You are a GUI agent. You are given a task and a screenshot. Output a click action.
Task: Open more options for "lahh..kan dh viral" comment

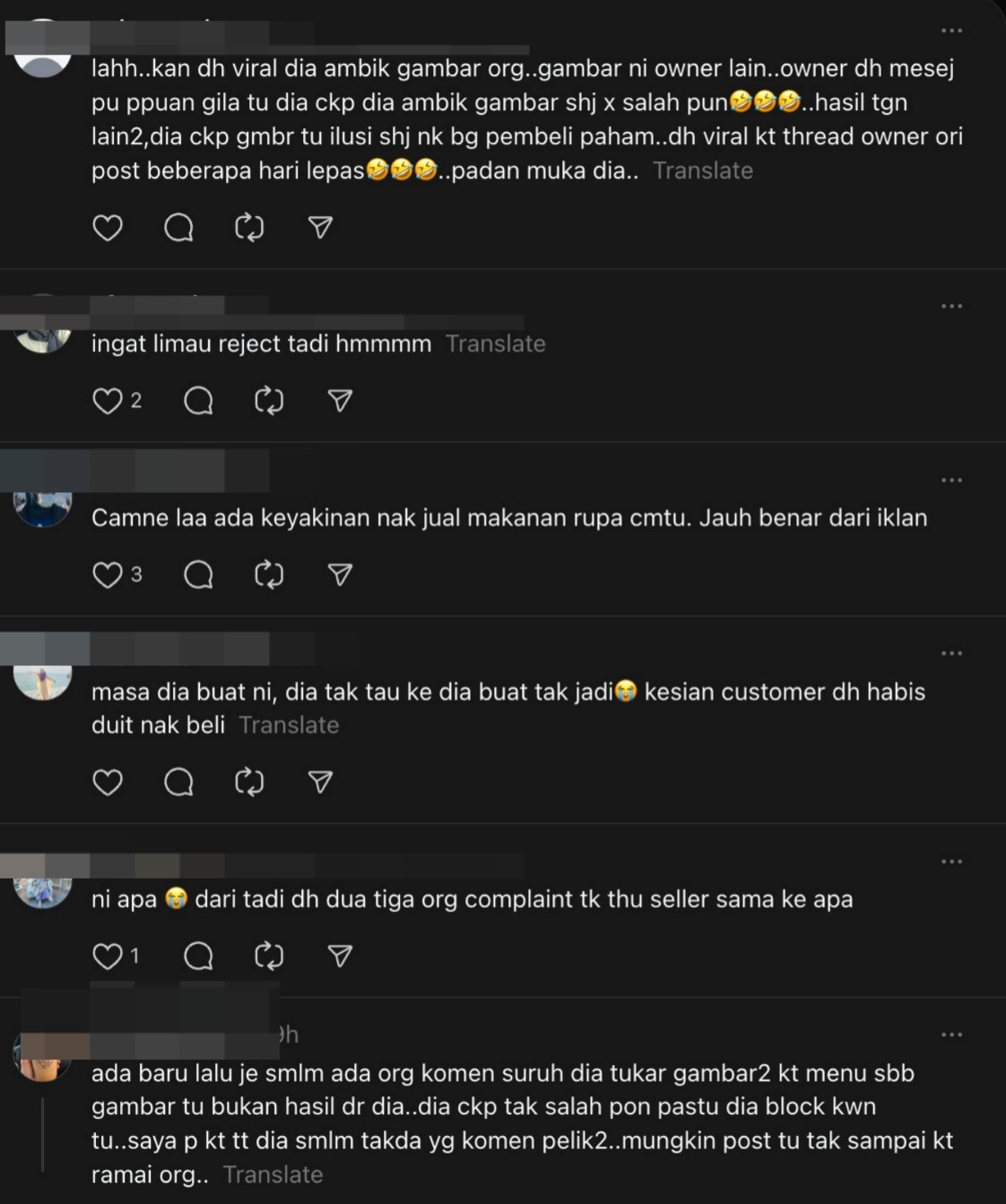click(951, 31)
